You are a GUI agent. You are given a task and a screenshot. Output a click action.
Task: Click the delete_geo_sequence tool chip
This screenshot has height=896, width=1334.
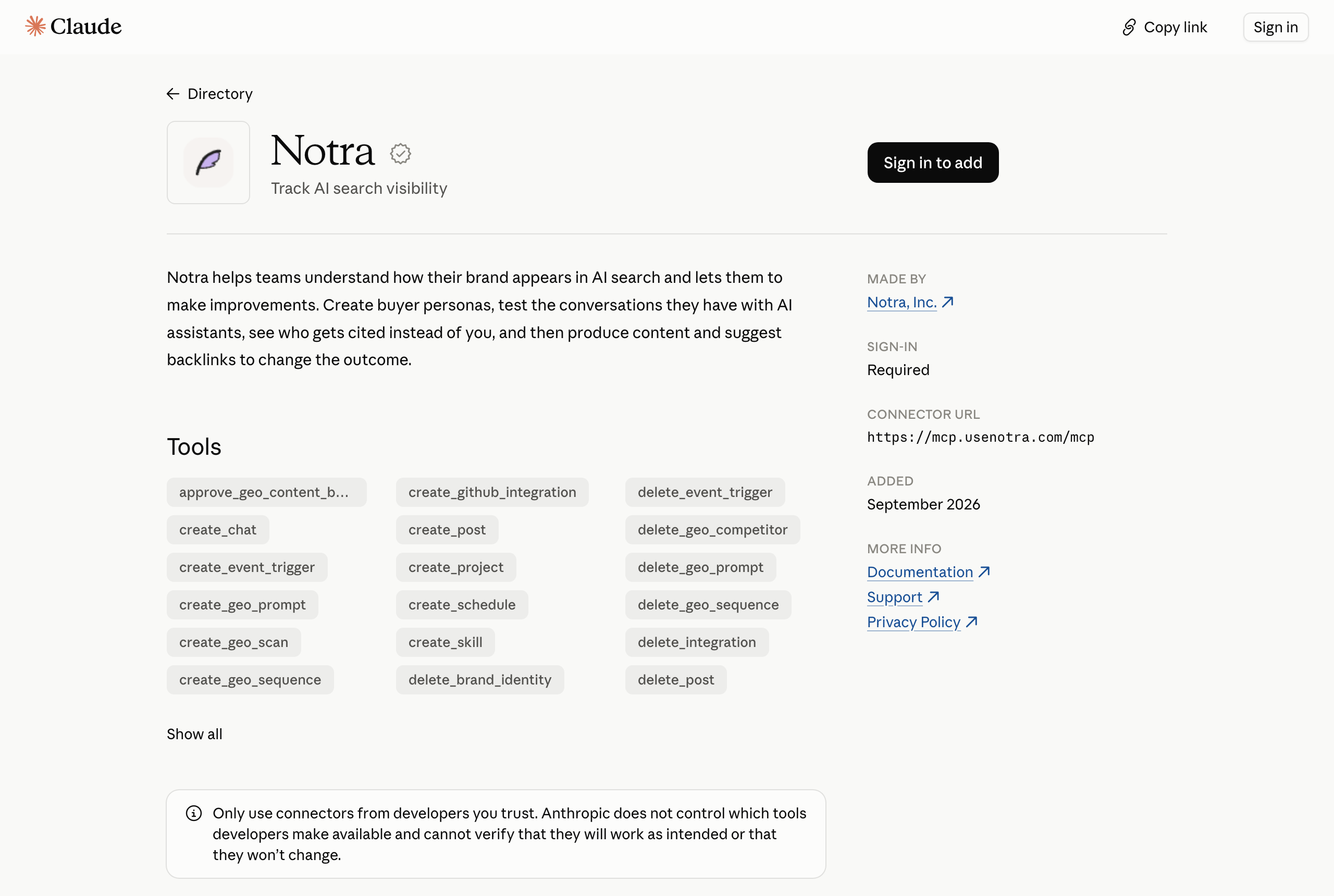click(708, 605)
